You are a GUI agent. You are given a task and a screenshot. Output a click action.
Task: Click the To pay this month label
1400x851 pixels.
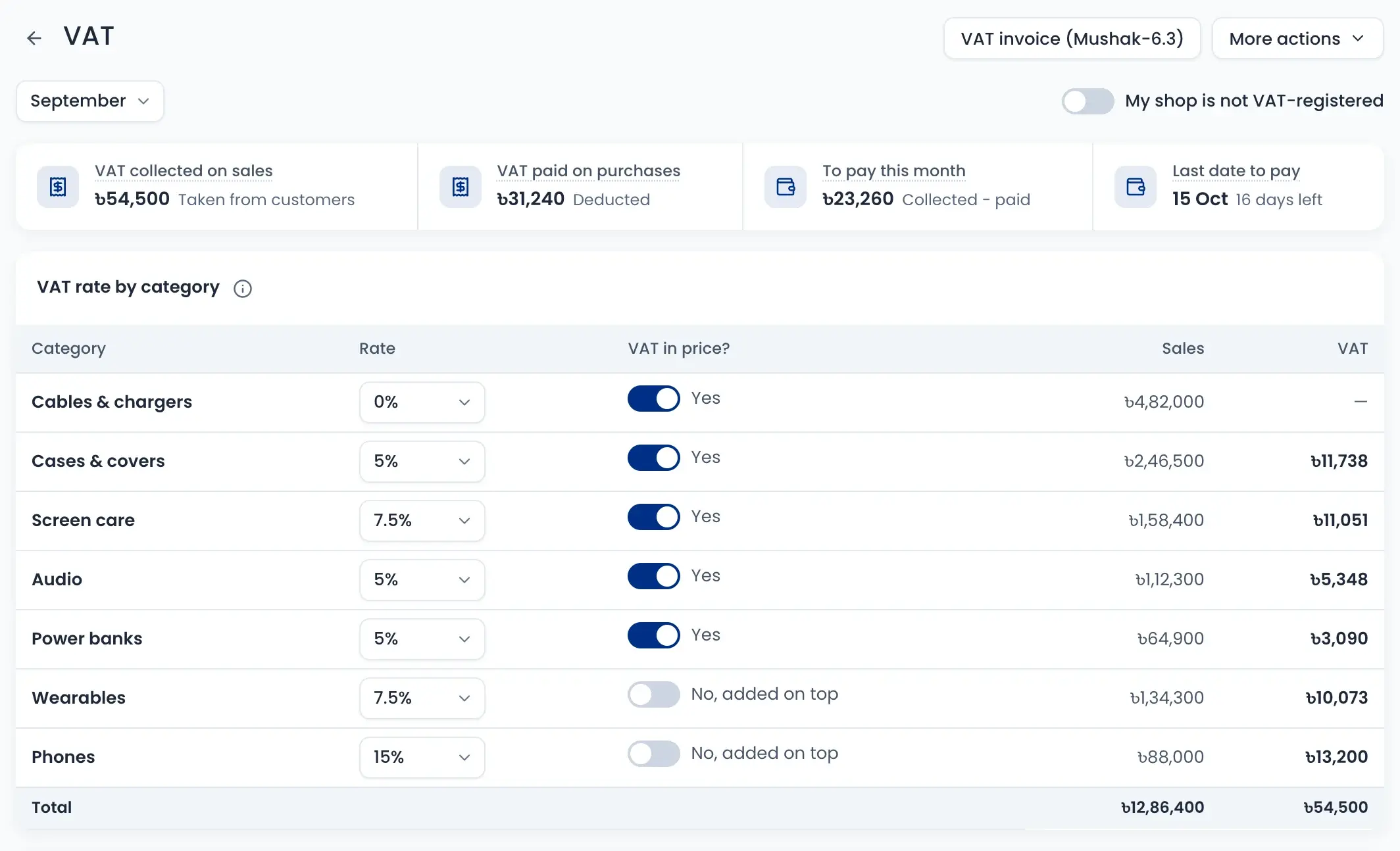click(x=894, y=171)
